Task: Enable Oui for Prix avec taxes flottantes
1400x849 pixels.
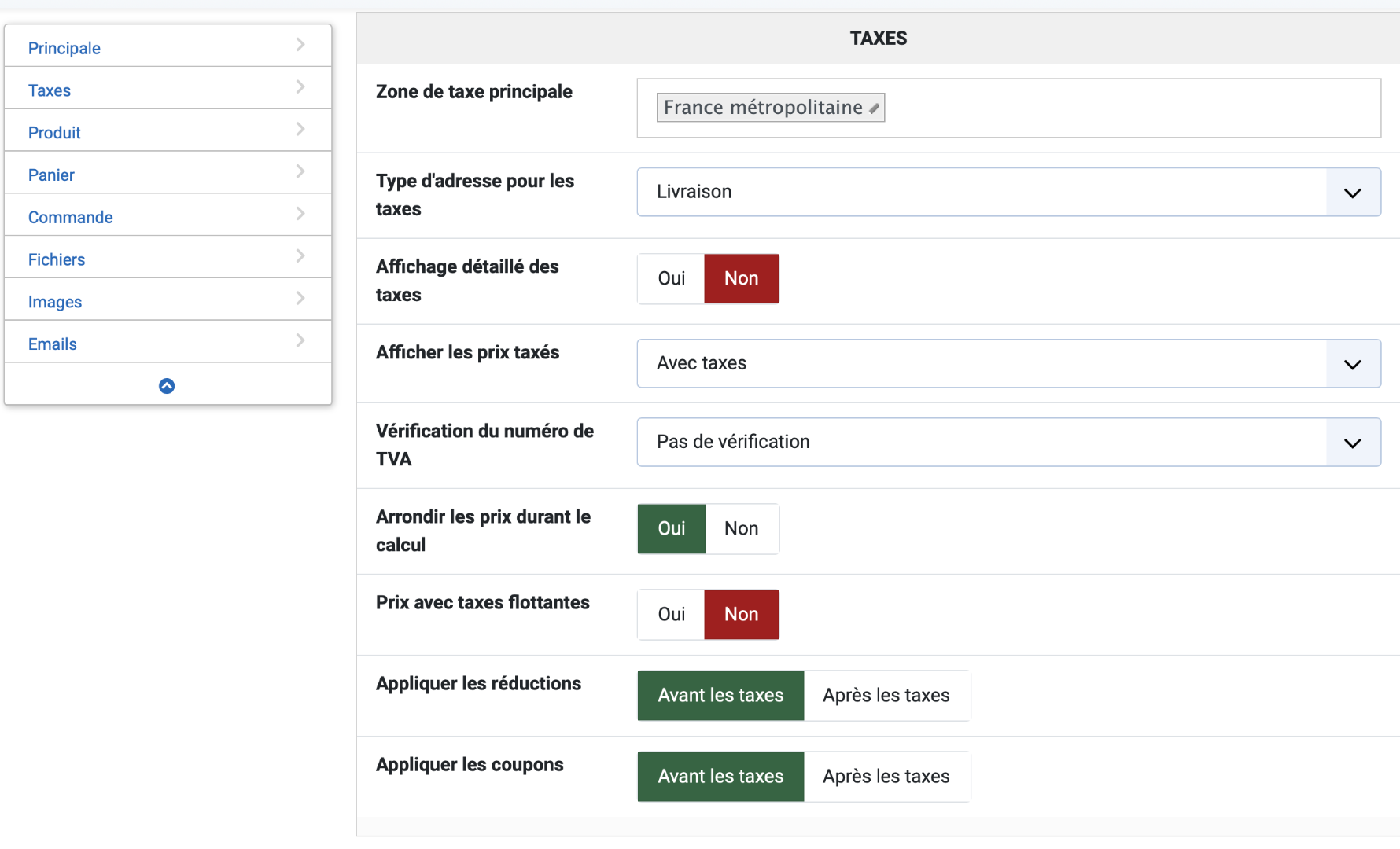Action: 671,615
